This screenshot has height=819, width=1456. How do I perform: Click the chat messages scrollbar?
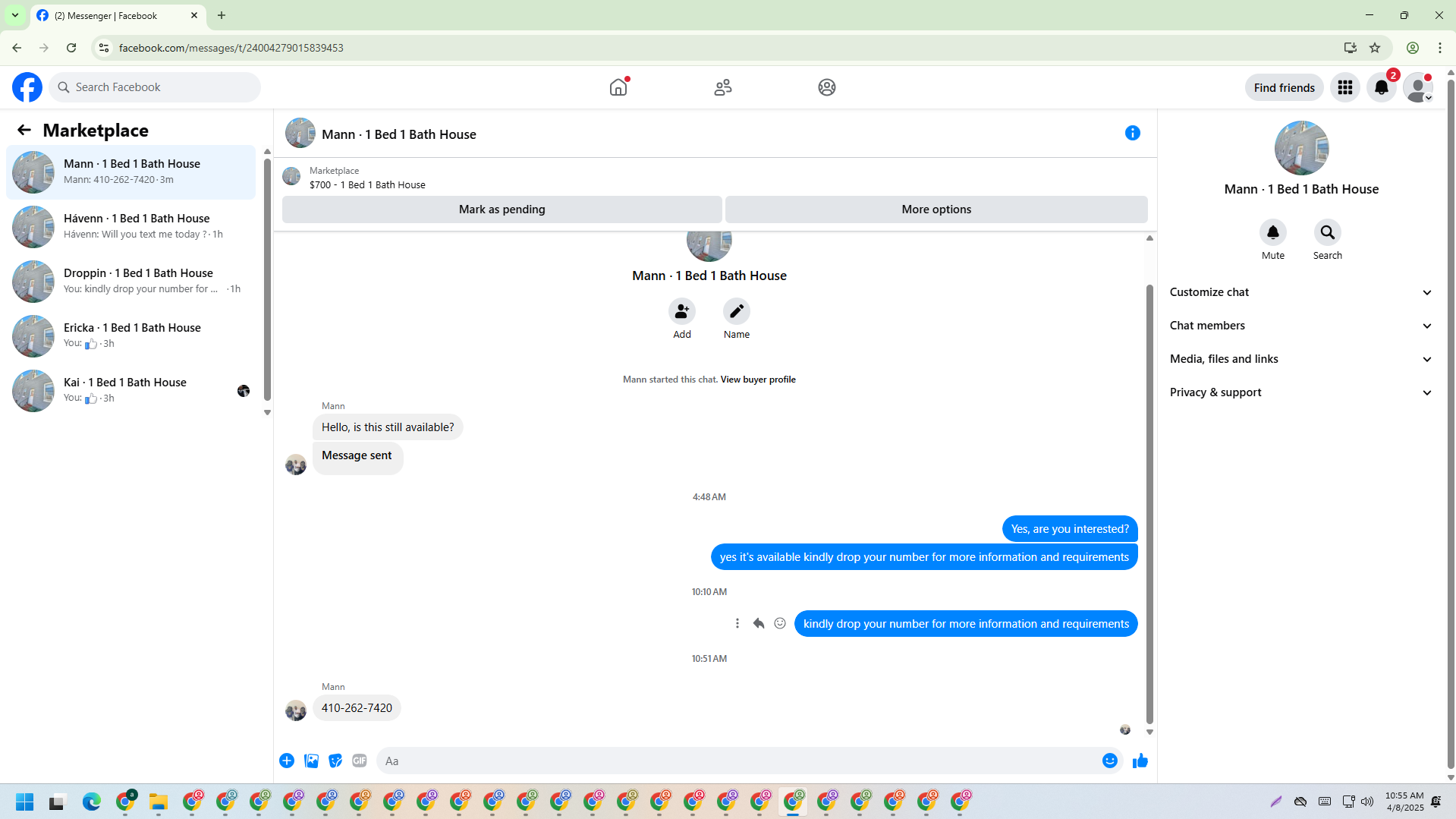[x=1149, y=505]
